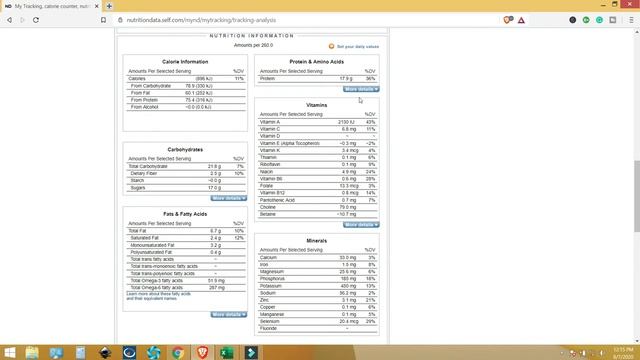Open a new browser tab with plus
This screenshot has width=640, height=360.
109,6
